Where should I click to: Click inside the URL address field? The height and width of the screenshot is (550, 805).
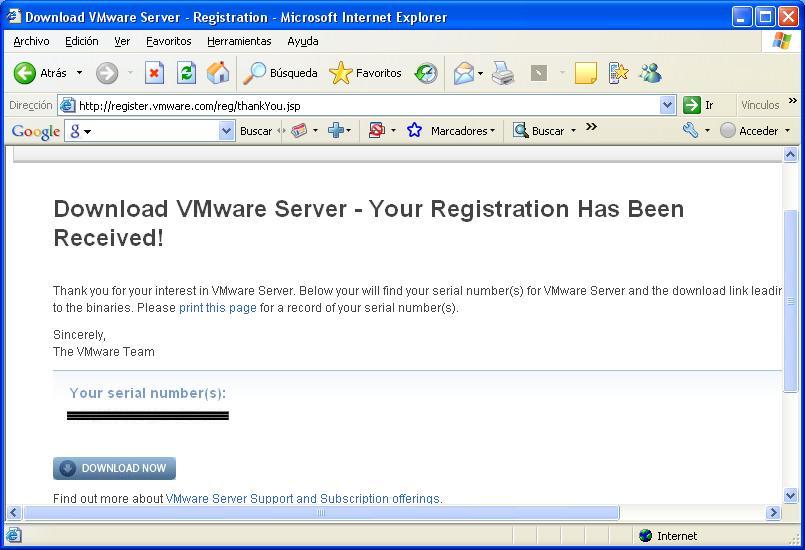(x=360, y=105)
